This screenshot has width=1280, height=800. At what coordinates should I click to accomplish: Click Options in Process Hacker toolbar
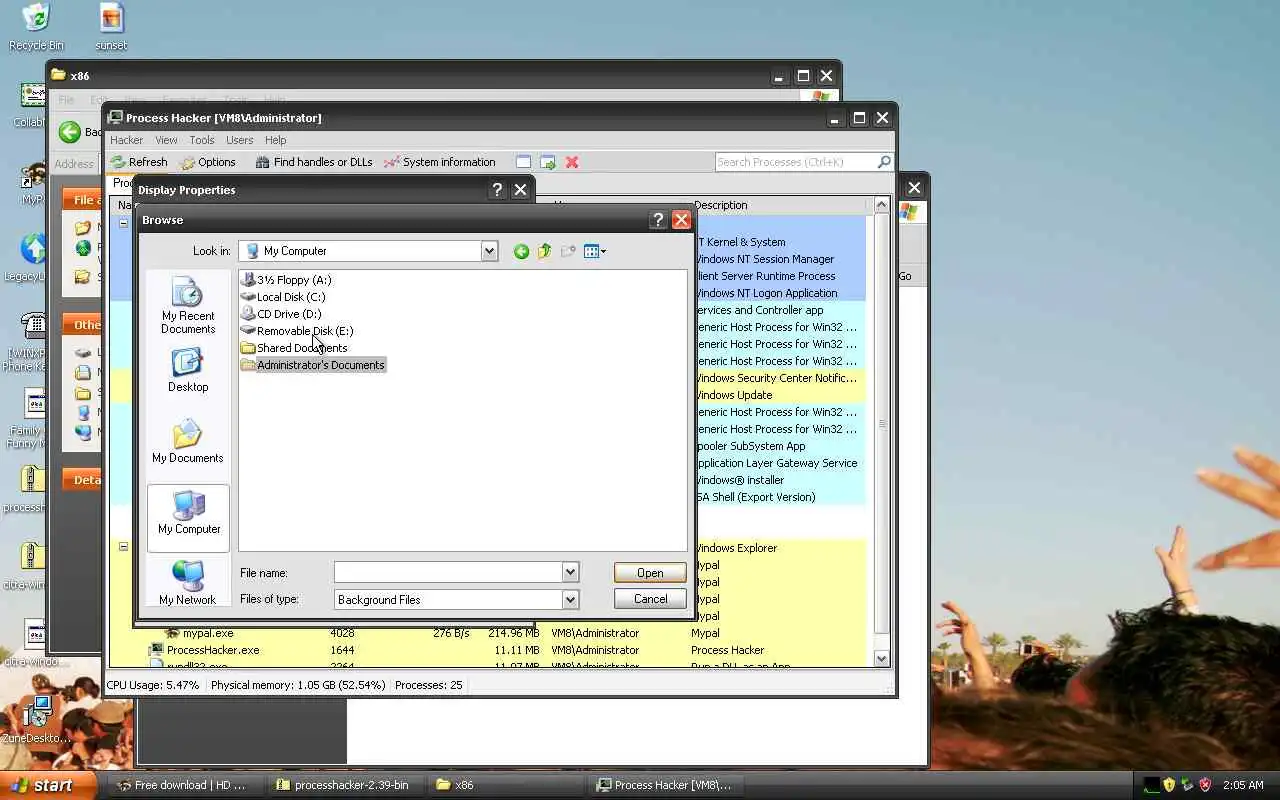pos(208,162)
